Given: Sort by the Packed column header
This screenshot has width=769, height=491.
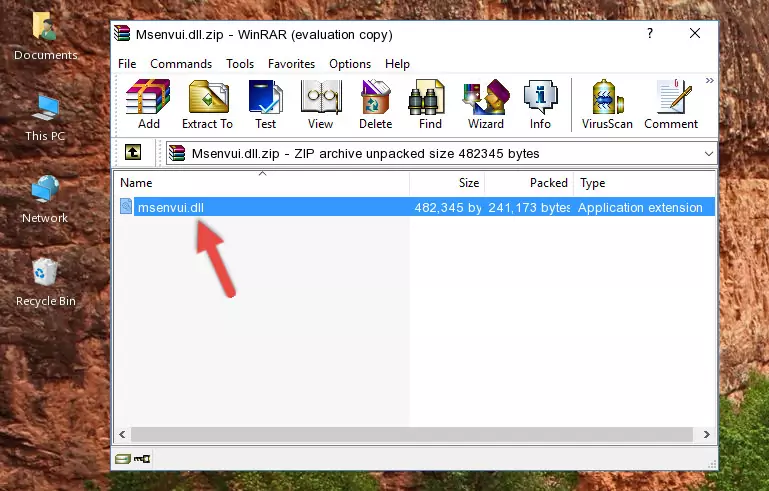Looking at the screenshot, I should pyautogui.click(x=529, y=183).
